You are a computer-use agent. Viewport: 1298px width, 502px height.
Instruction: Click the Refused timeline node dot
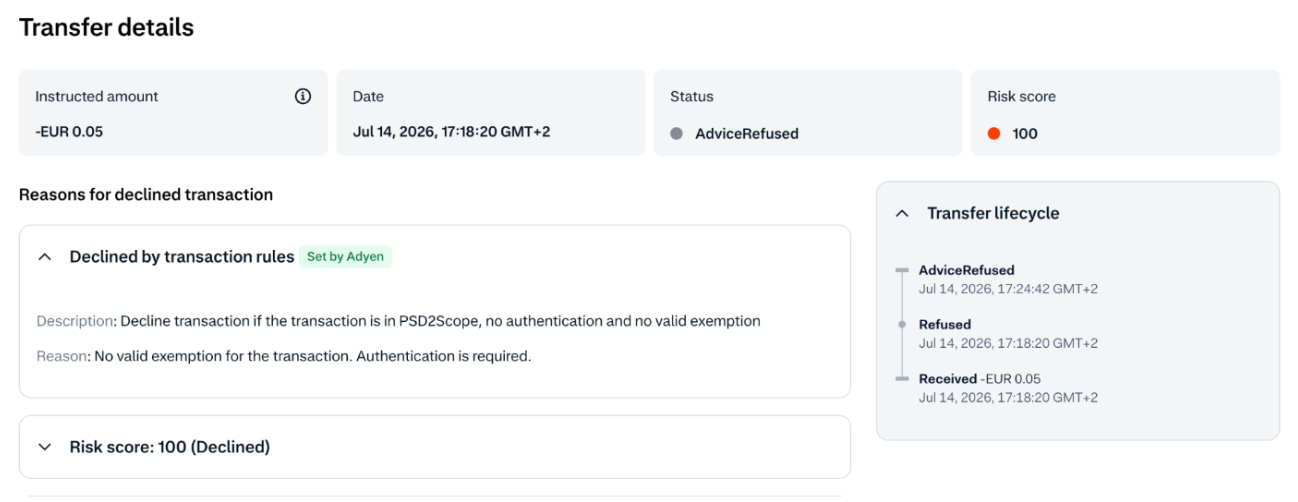(x=901, y=325)
